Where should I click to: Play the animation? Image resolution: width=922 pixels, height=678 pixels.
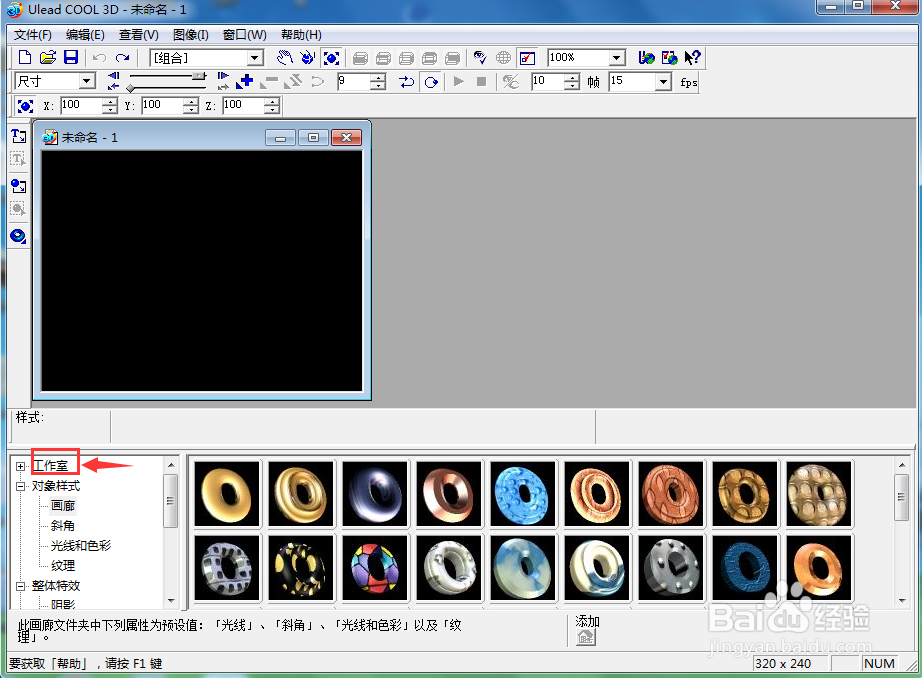pos(459,81)
